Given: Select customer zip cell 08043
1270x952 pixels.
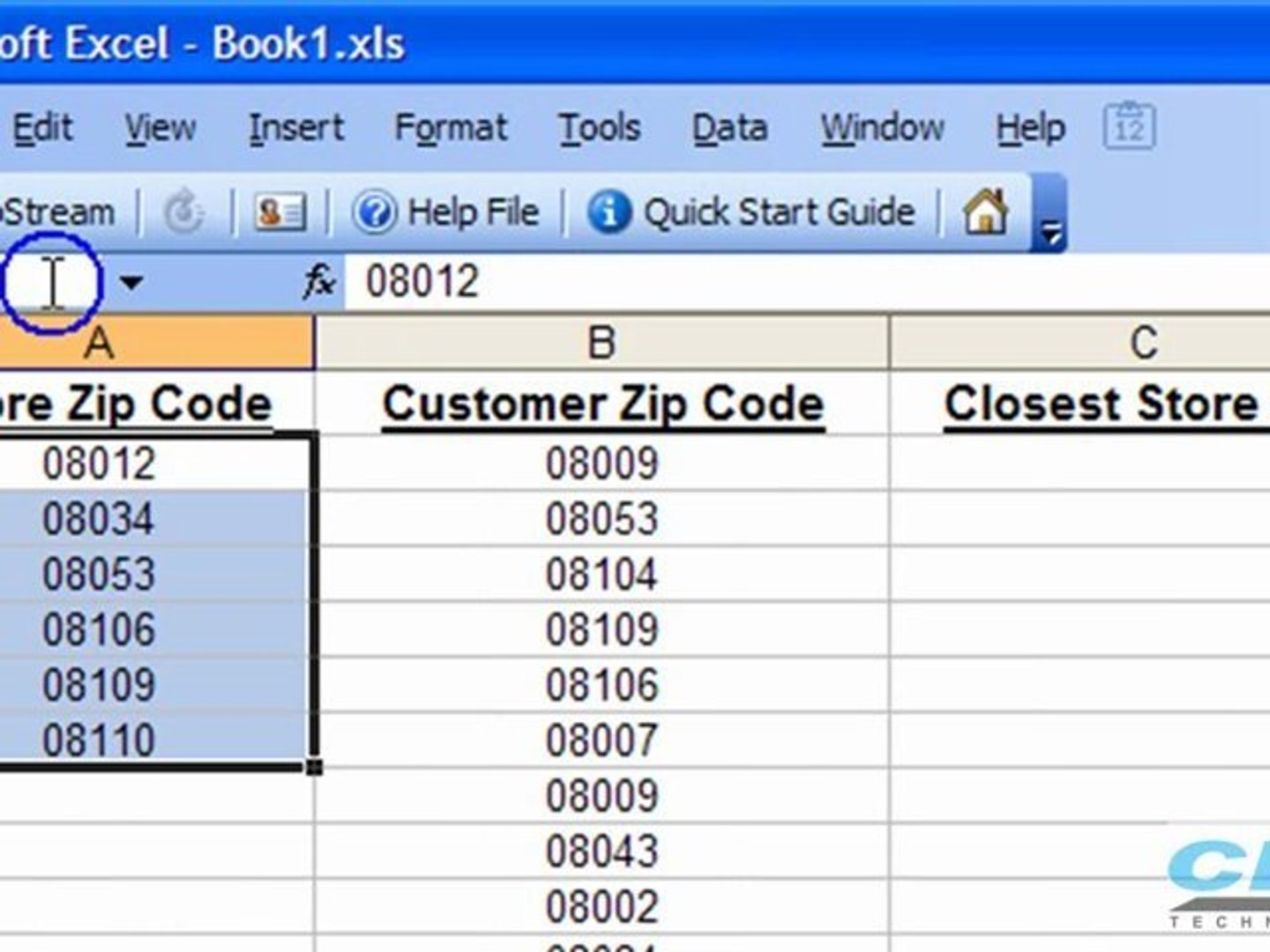Looking at the screenshot, I should pos(601,851).
